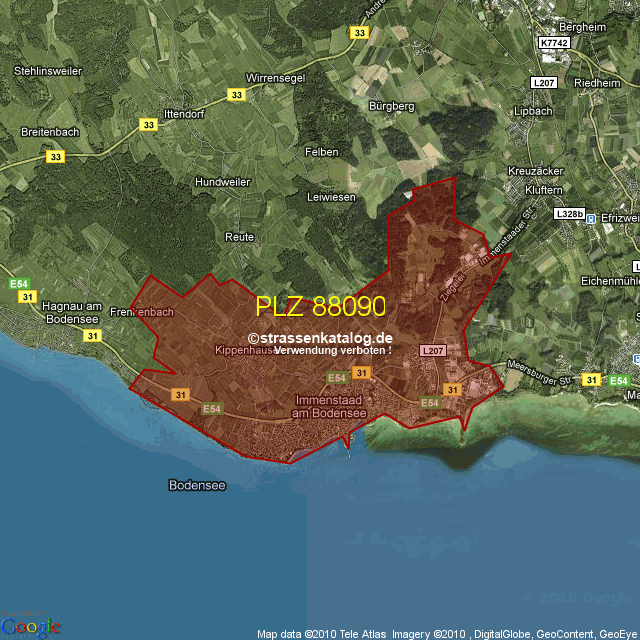The height and width of the screenshot is (640, 640).
Task: Click the L207 shield above Lipbach
Action: (x=544, y=82)
